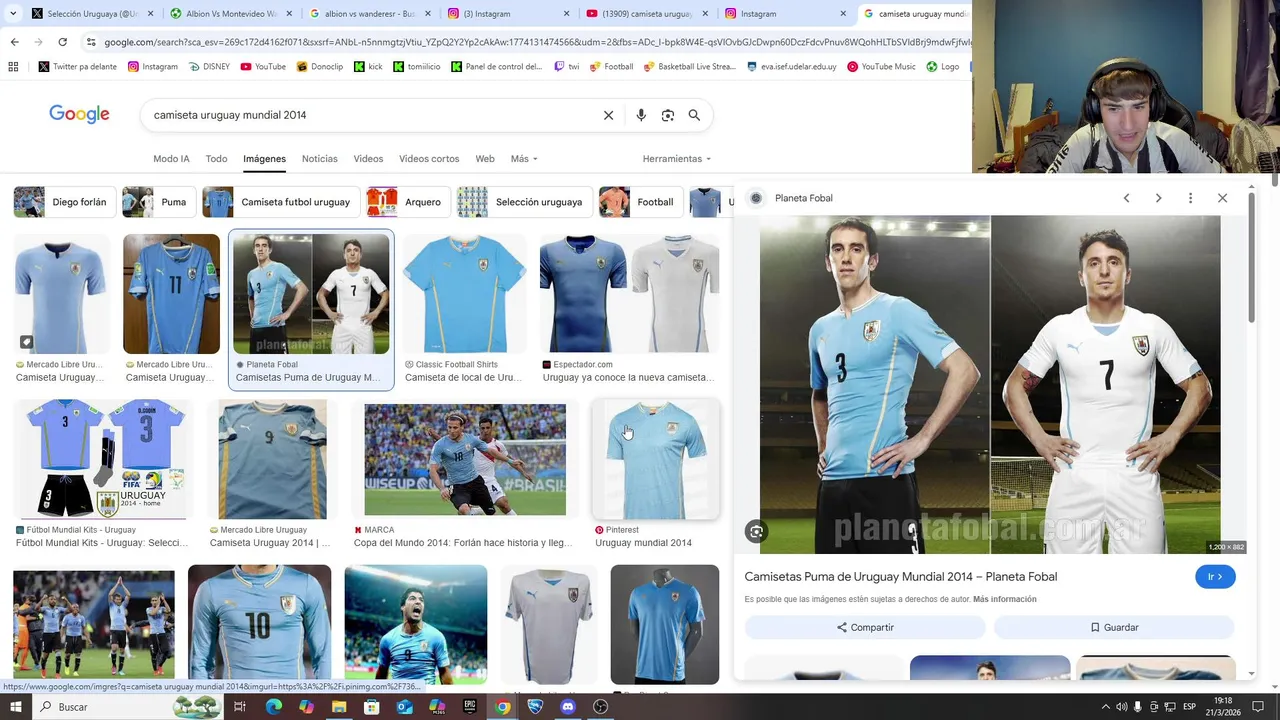
Task: Apply the Arquero filter chip
Action: pos(408,202)
